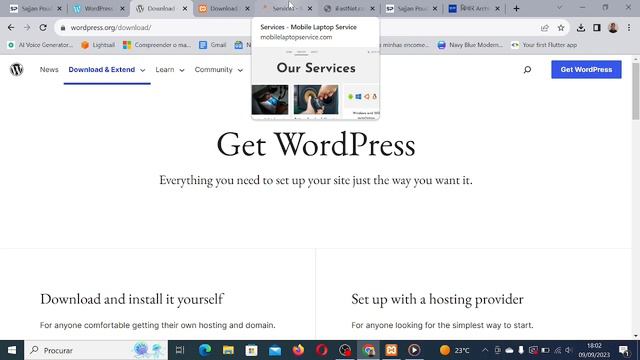The image size is (640, 360).
Task: Open AI Voice Generator bookmark
Action: (40, 45)
